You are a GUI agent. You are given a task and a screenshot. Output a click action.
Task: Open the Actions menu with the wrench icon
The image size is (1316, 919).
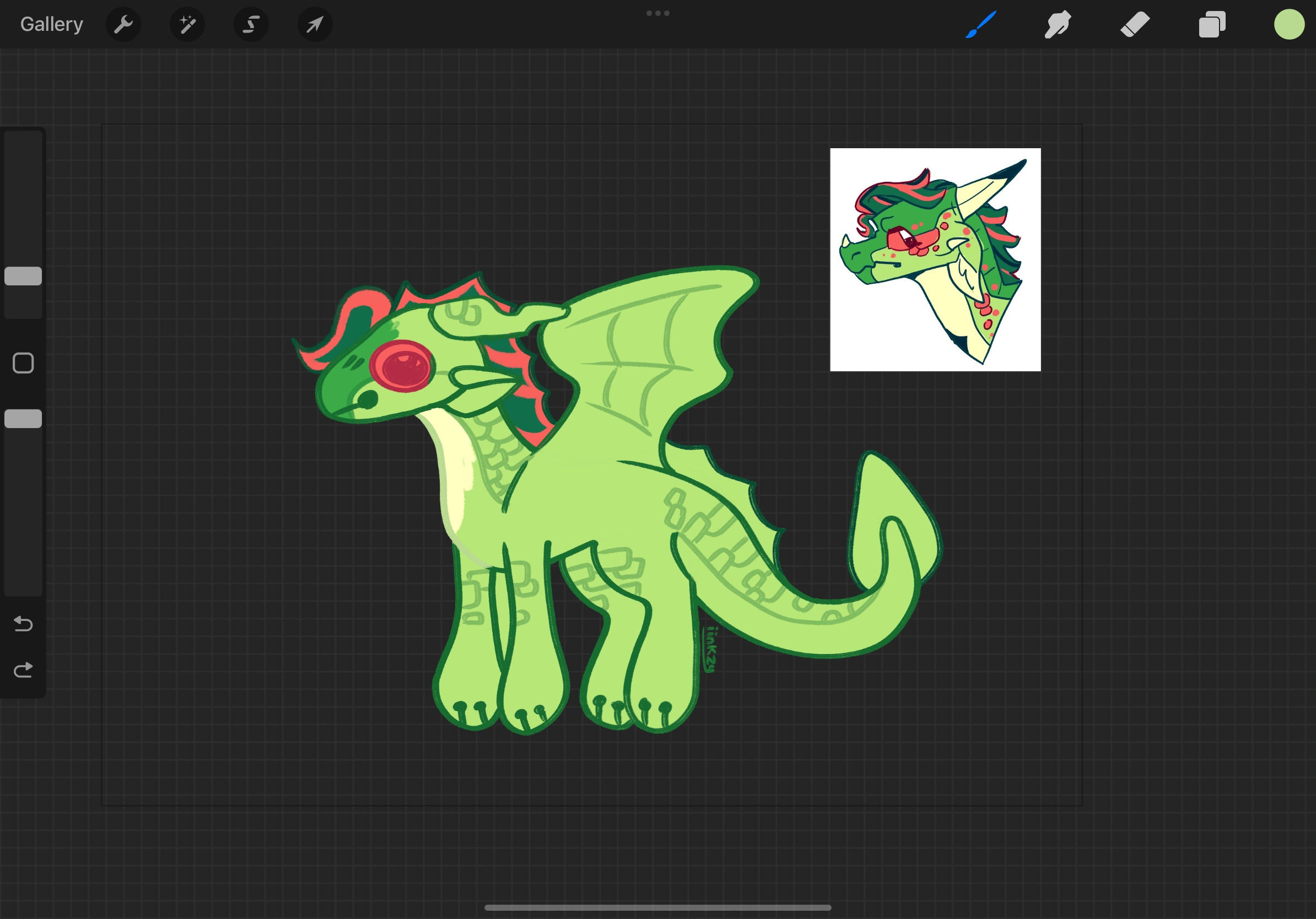pos(123,25)
